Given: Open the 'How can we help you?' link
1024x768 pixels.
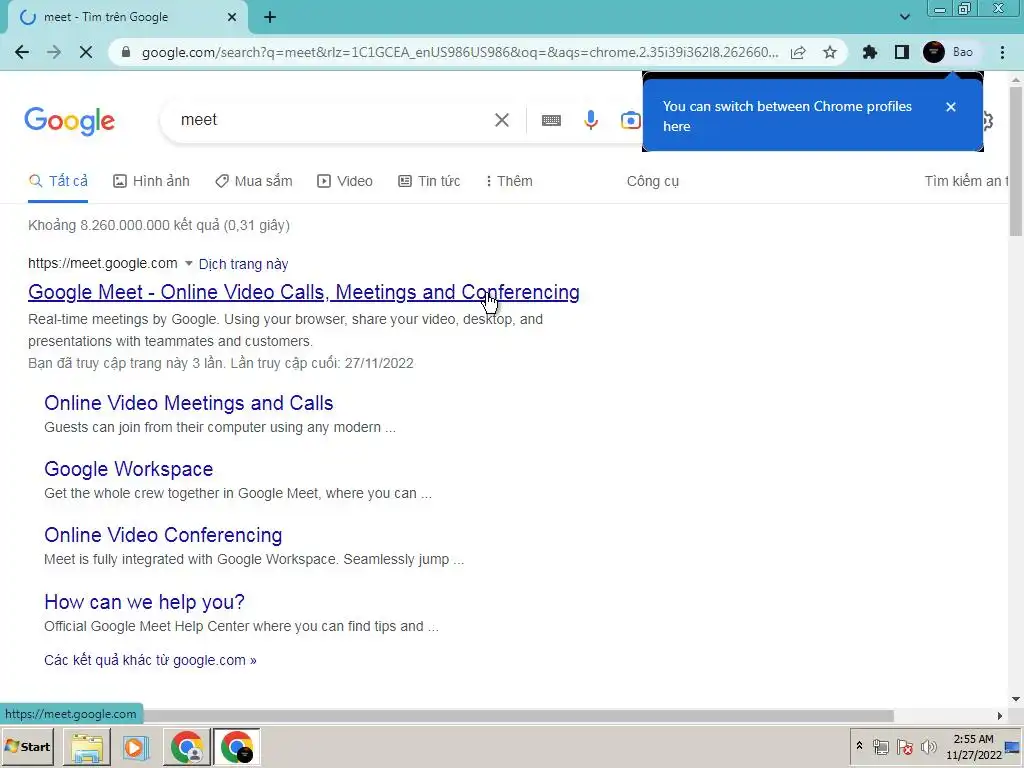Looking at the screenshot, I should coord(144,601).
